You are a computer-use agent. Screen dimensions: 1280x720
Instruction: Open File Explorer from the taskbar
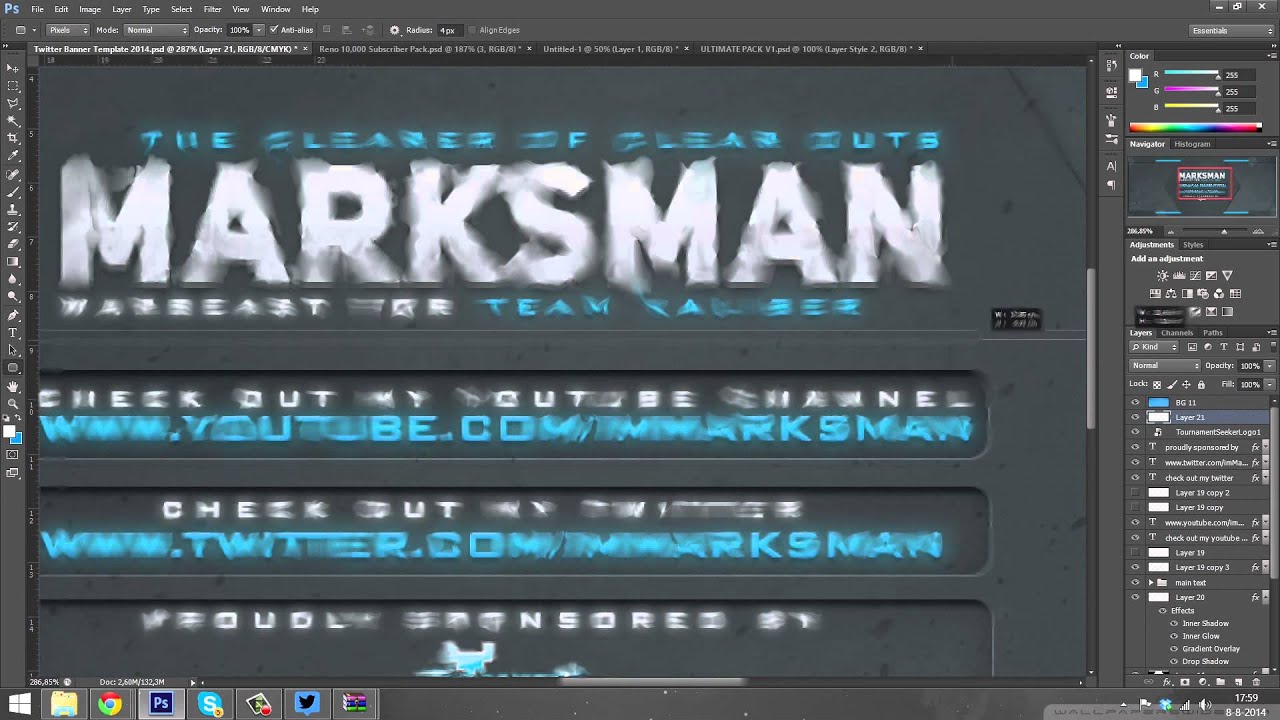[x=63, y=704]
